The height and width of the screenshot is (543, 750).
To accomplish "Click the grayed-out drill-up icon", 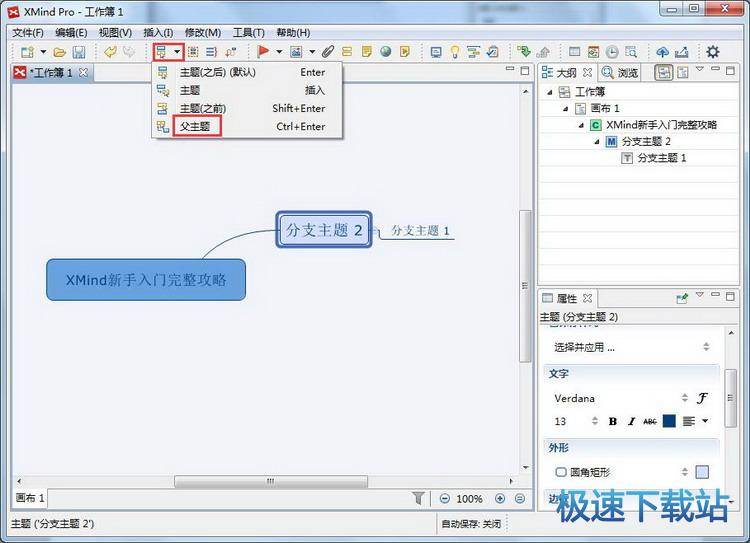I will pos(543,52).
